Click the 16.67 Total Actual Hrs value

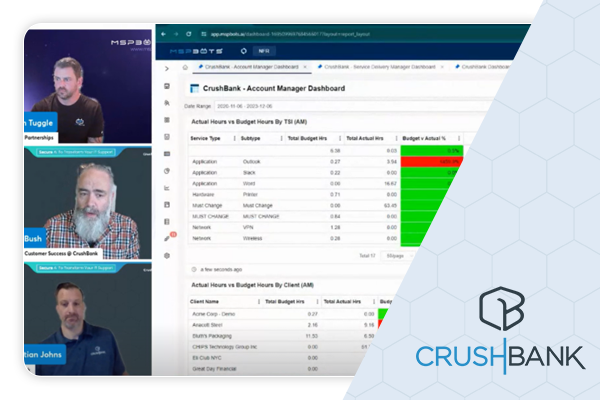(x=390, y=184)
